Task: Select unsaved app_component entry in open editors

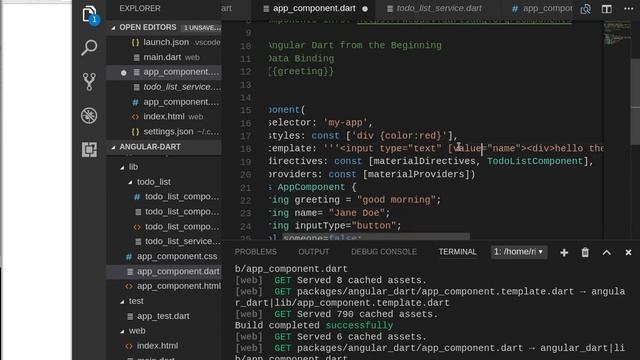Action: (x=164, y=72)
